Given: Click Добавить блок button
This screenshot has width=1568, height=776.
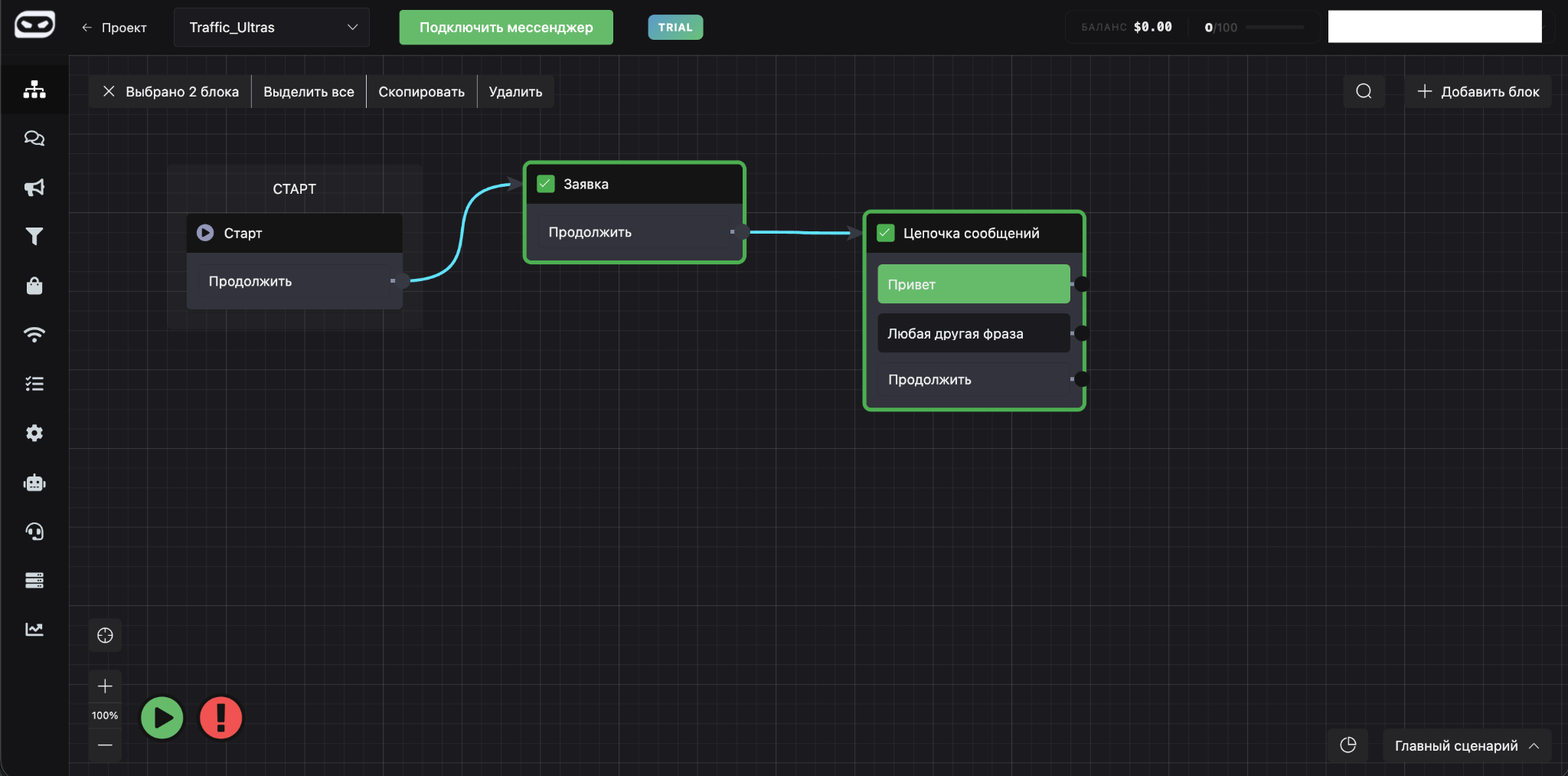Looking at the screenshot, I should coord(1478,91).
